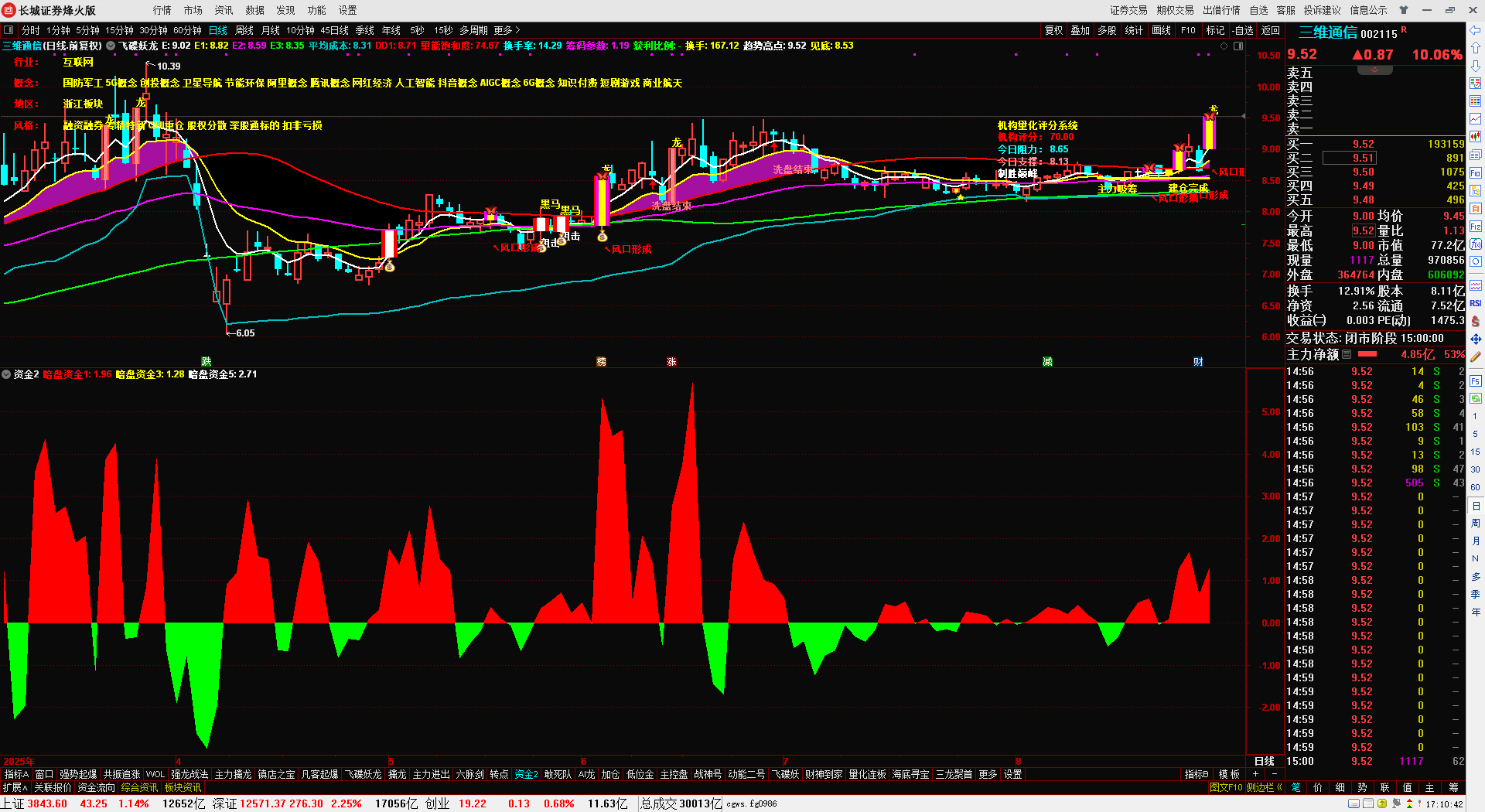1485x812 pixels.
Task: Toggle the 复权 adjustment option
Action: click(x=1053, y=30)
